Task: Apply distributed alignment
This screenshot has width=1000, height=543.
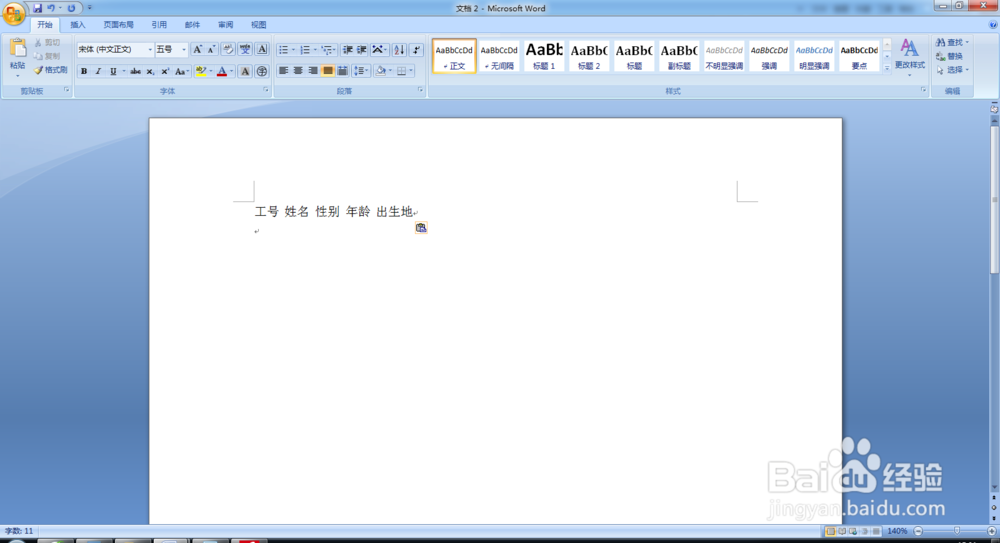Action: pos(342,71)
